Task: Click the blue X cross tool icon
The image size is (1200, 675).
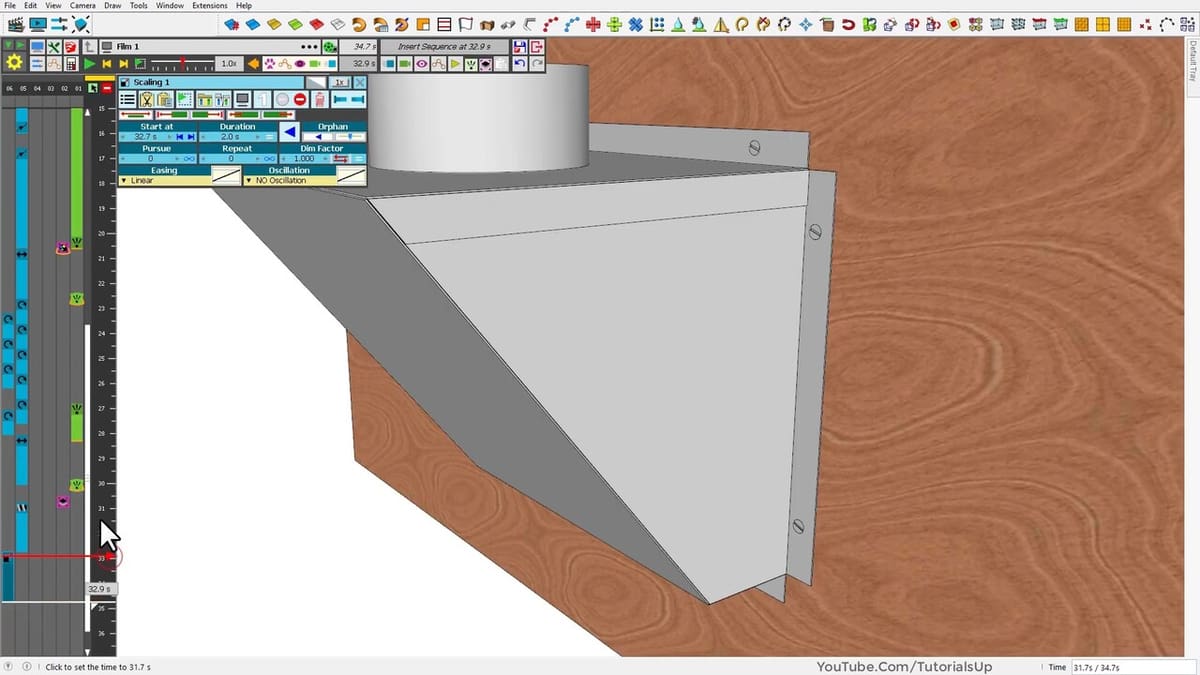Action: click(x=635, y=24)
